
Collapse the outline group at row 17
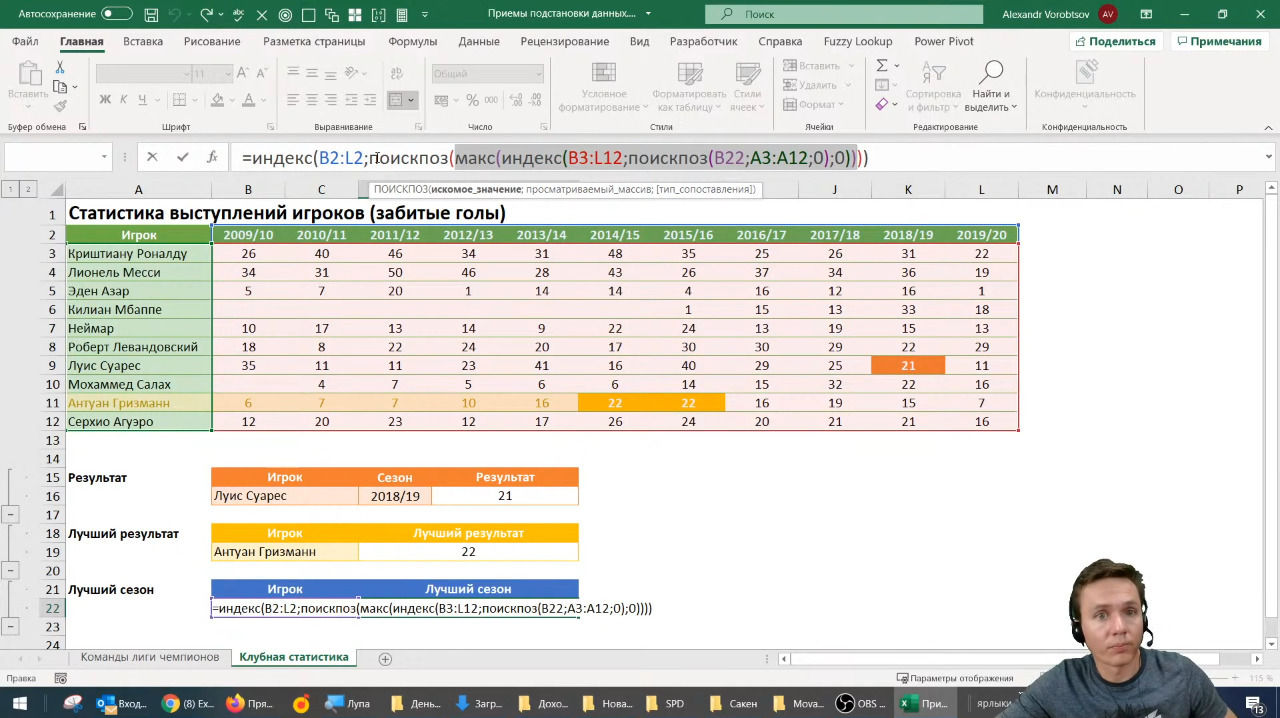click(x=10, y=515)
